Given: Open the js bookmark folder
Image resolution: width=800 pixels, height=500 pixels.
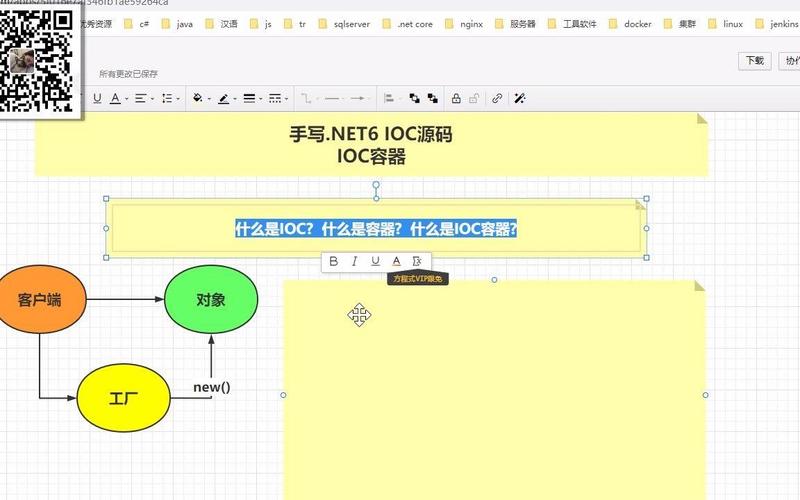Looking at the screenshot, I should pos(261,24).
